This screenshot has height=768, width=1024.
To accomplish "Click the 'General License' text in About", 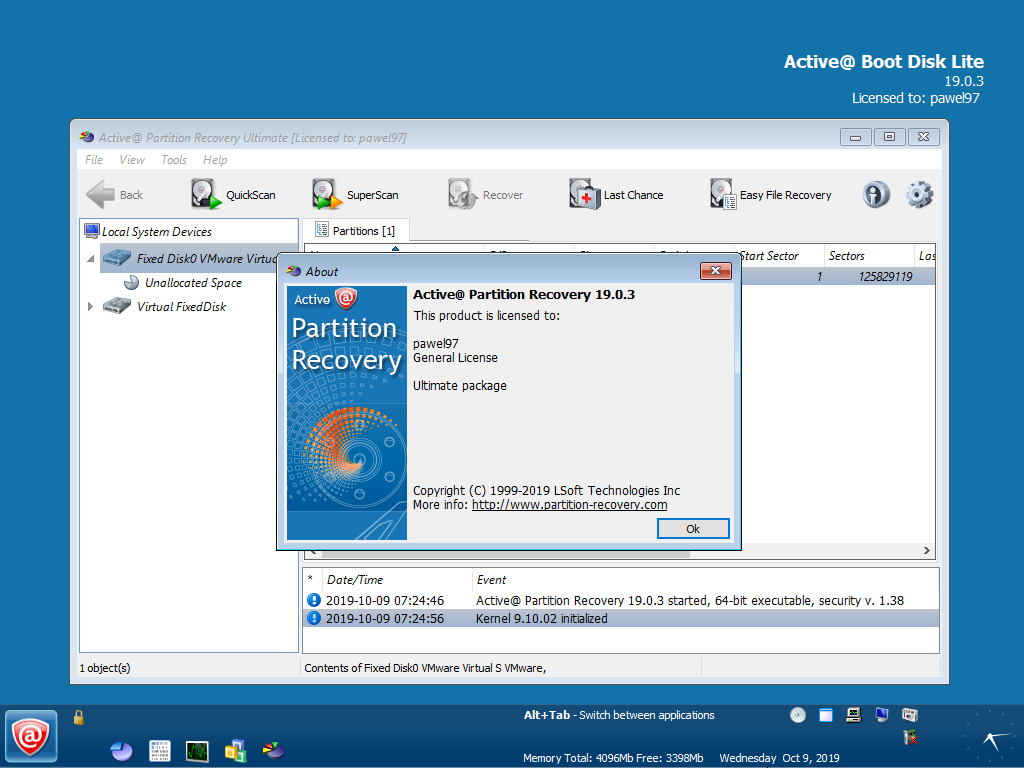I will coord(455,358).
